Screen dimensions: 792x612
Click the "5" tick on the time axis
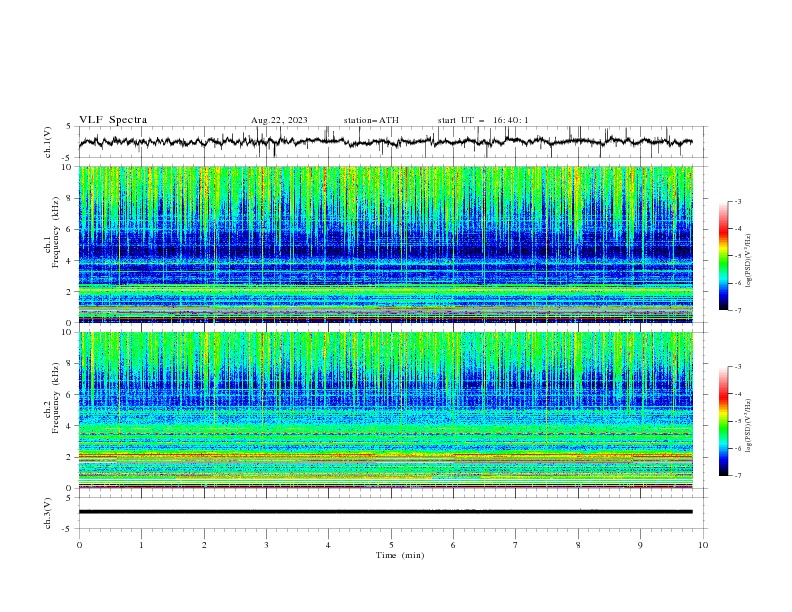pyautogui.click(x=391, y=545)
